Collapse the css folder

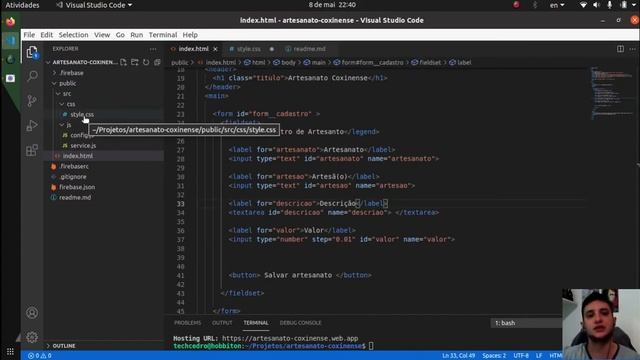[71, 104]
